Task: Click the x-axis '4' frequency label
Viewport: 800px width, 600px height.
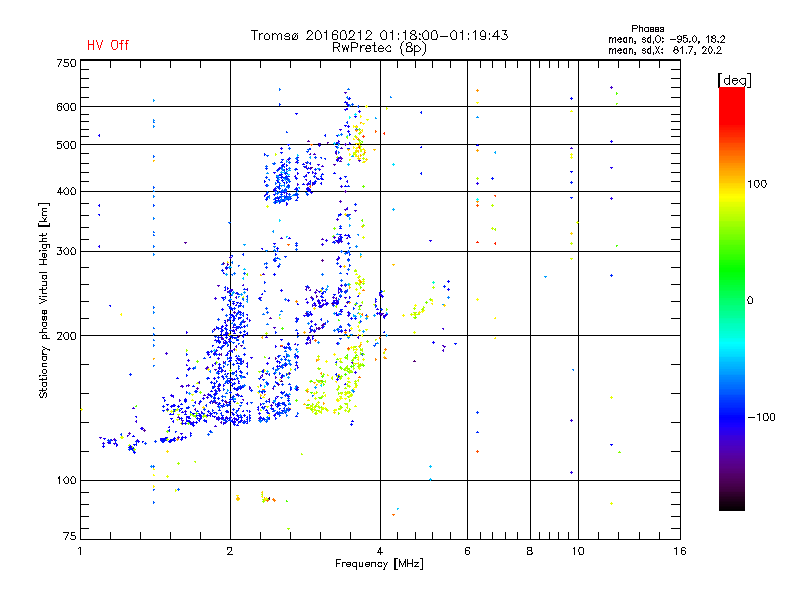Action: (380, 551)
